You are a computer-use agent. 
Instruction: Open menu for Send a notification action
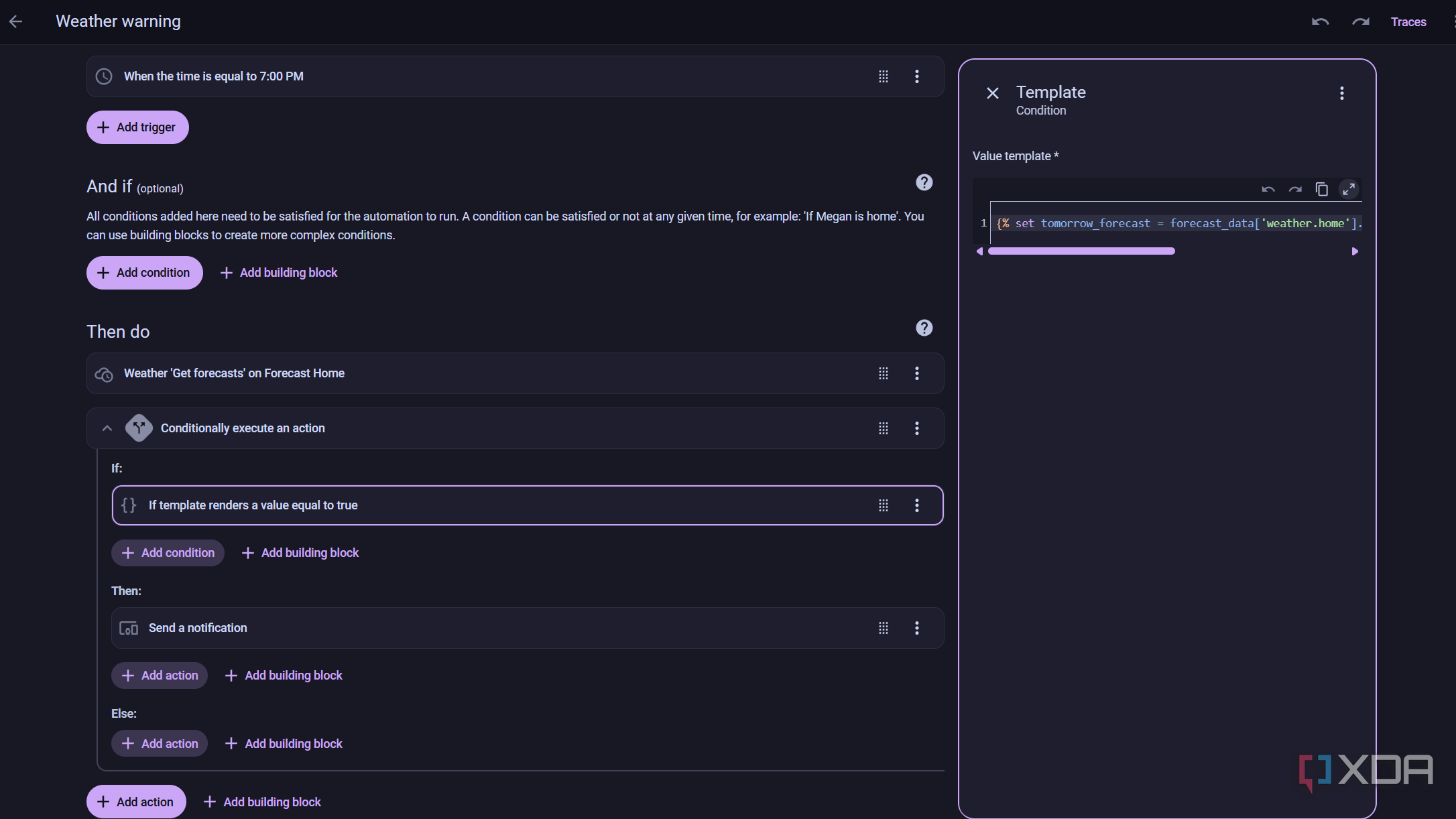tap(917, 628)
